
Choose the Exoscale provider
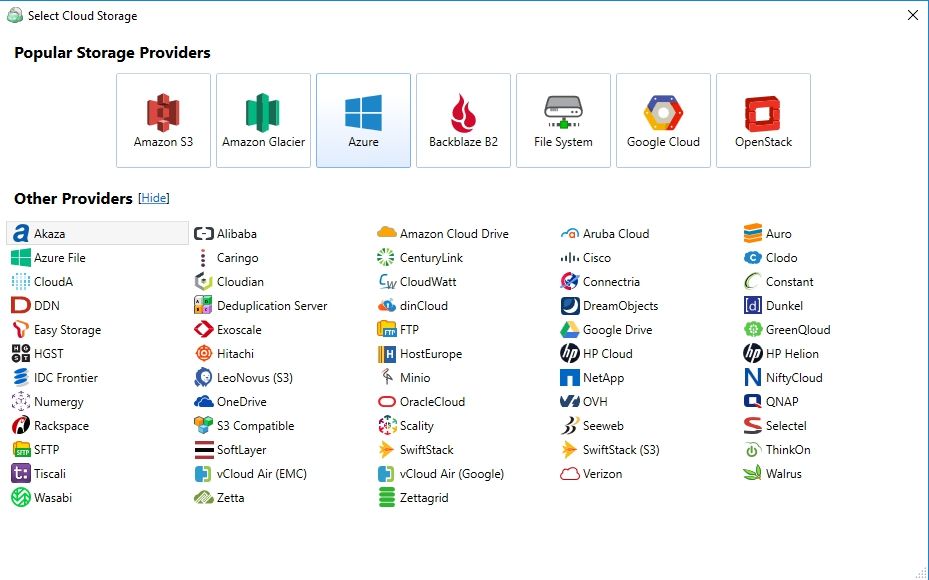pos(228,329)
